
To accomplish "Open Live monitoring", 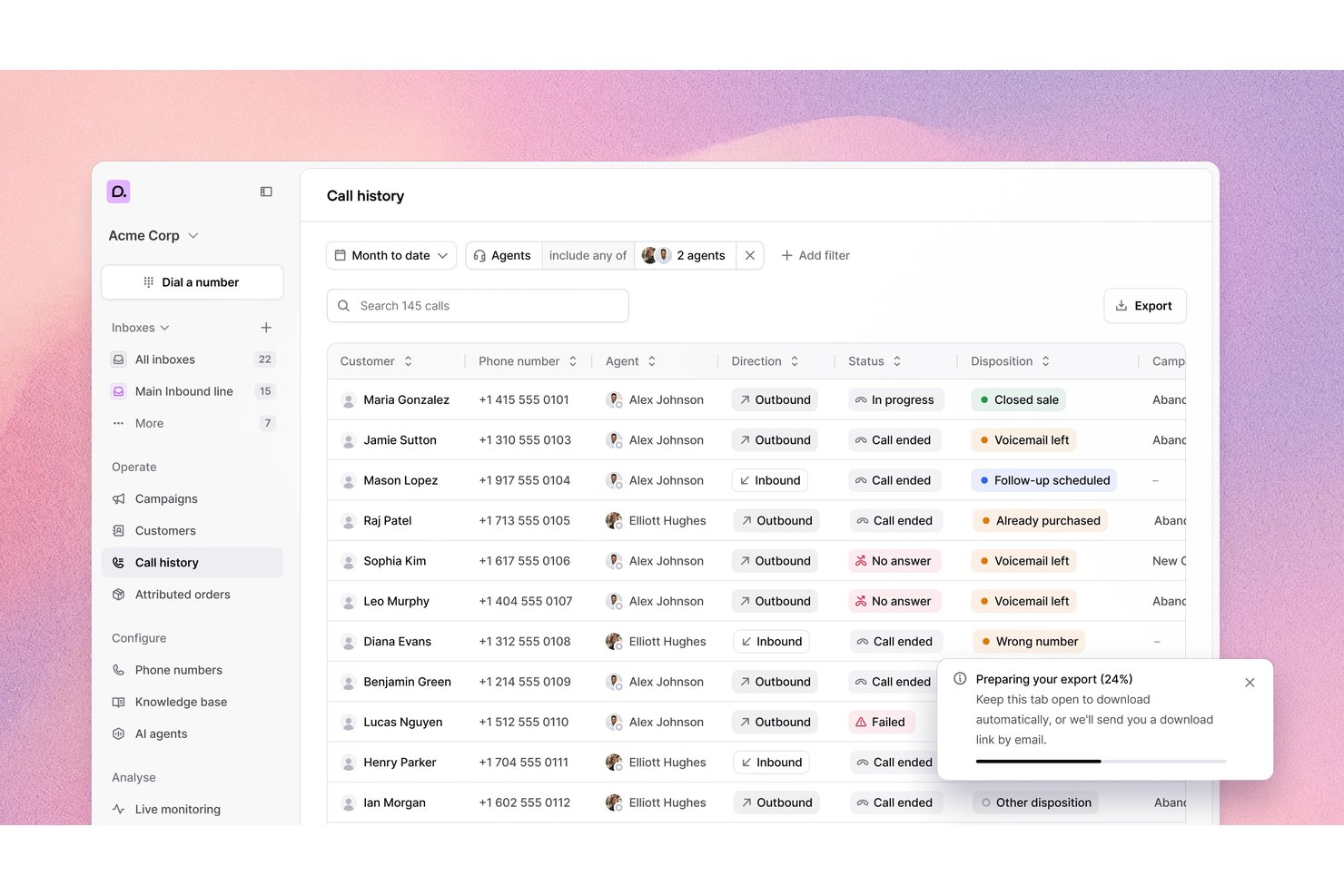I will (193, 810).
